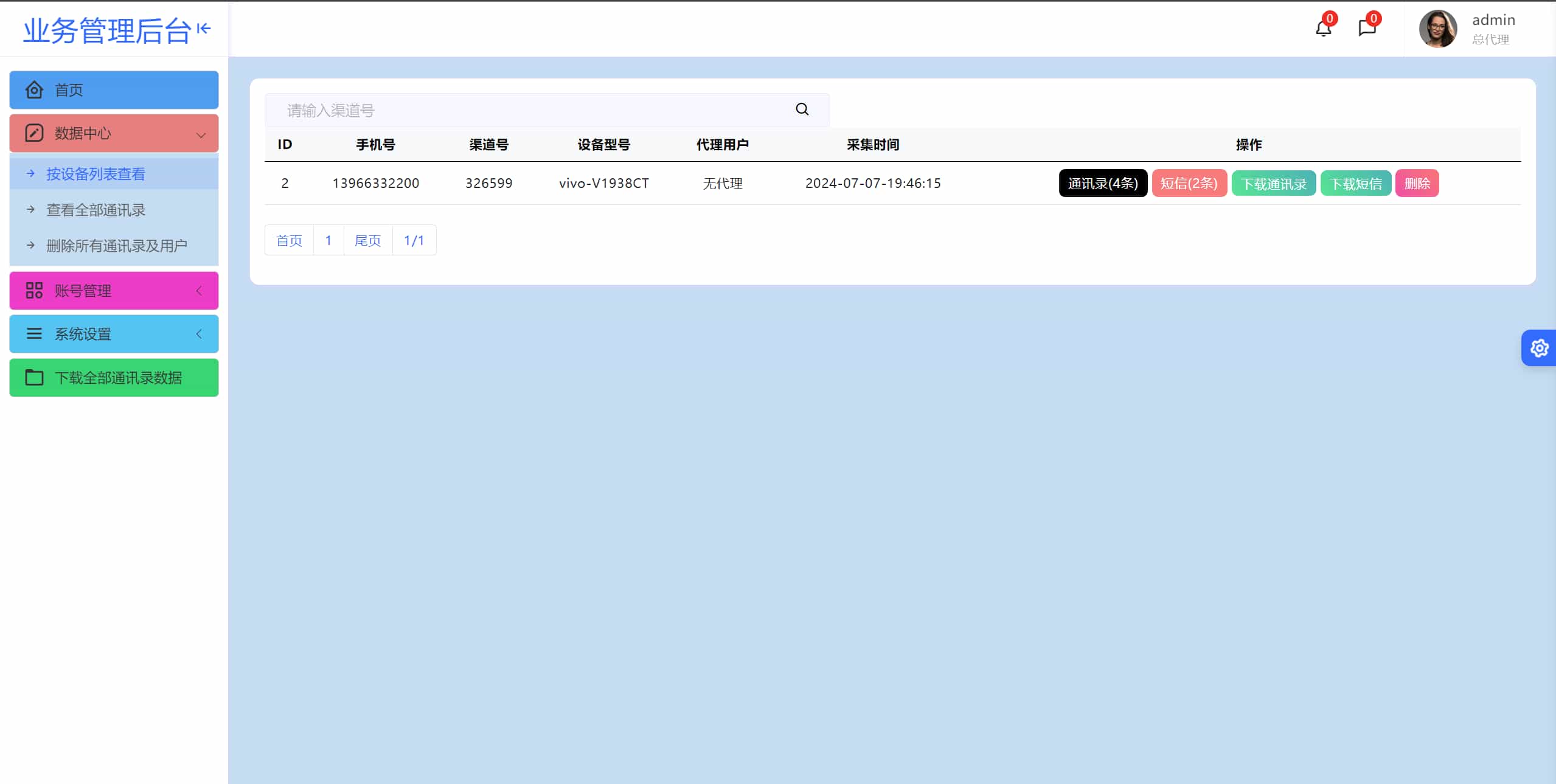1556x784 pixels.
Task: Open the floating settings gear button
Action: pyautogui.click(x=1539, y=348)
